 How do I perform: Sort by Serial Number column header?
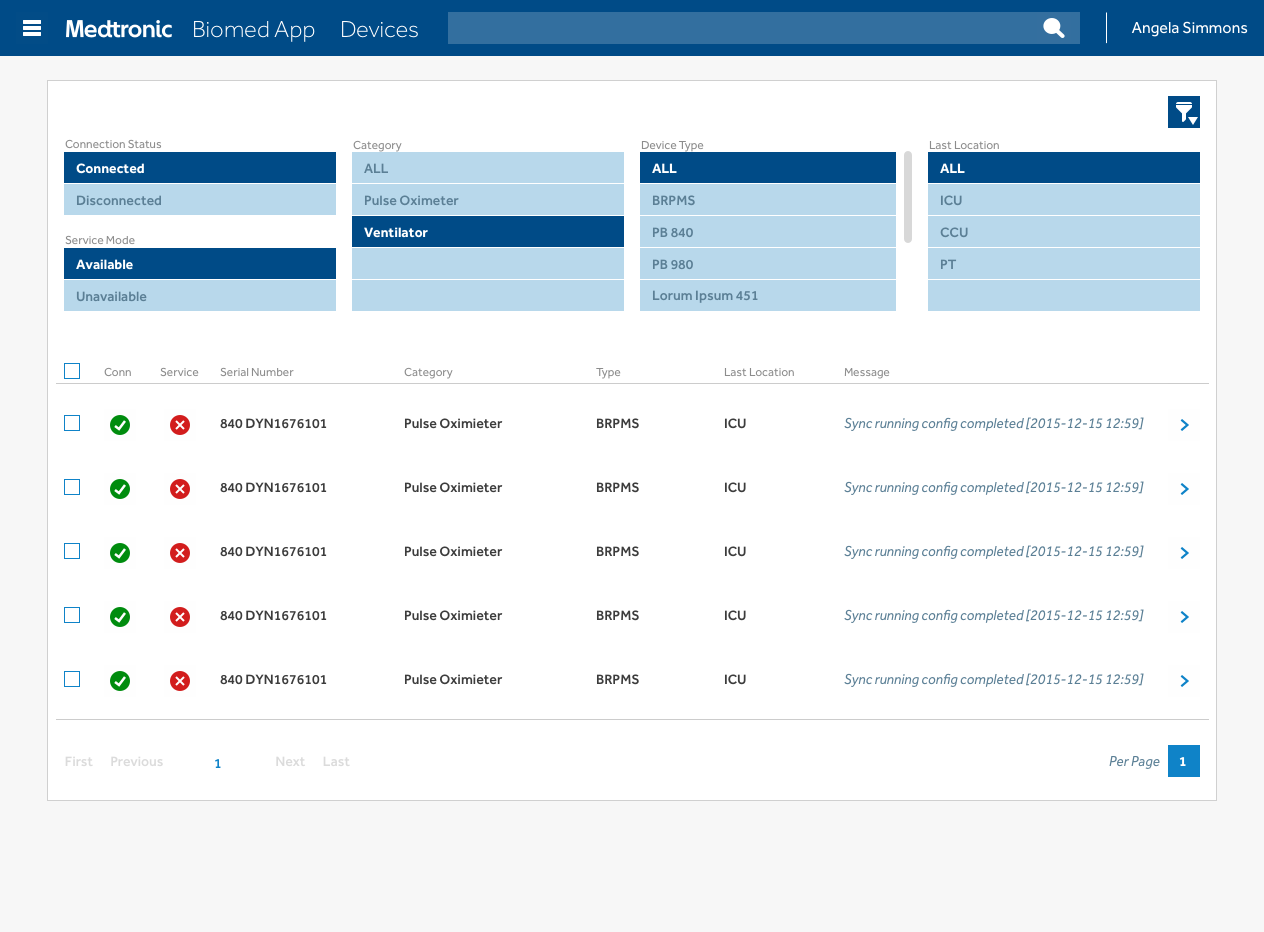tap(257, 372)
